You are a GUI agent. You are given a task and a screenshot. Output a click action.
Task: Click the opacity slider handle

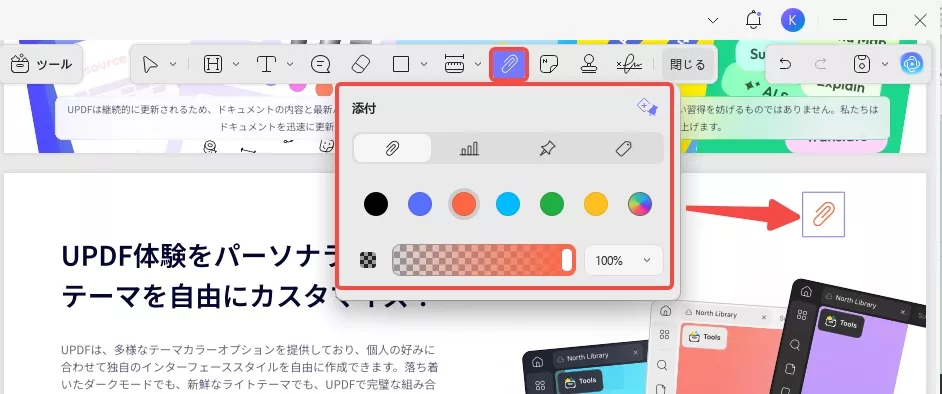pyautogui.click(x=567, y=260)
